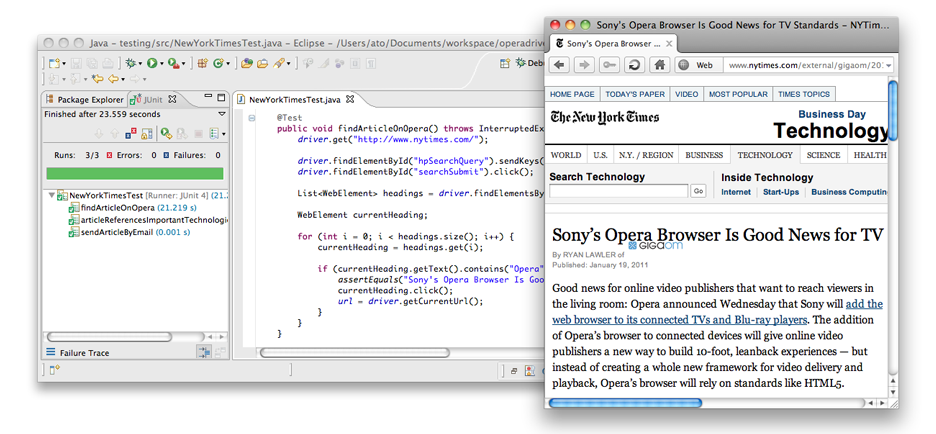The image size is (936, 434).
Task: Open the address bar URL dropdown
Action: coord(887,65)
